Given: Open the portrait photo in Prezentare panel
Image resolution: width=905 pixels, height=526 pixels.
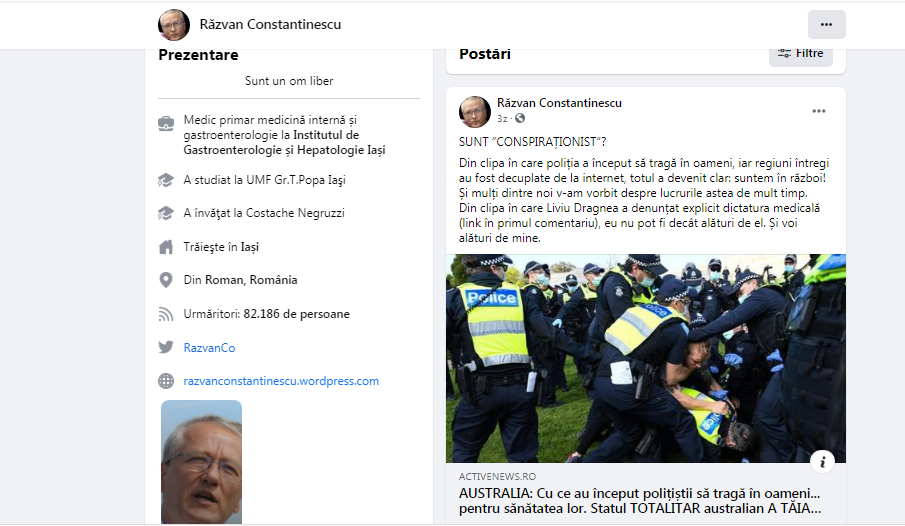Looking at the screenshot, I should pyautogui.click(x=201, y=462).
